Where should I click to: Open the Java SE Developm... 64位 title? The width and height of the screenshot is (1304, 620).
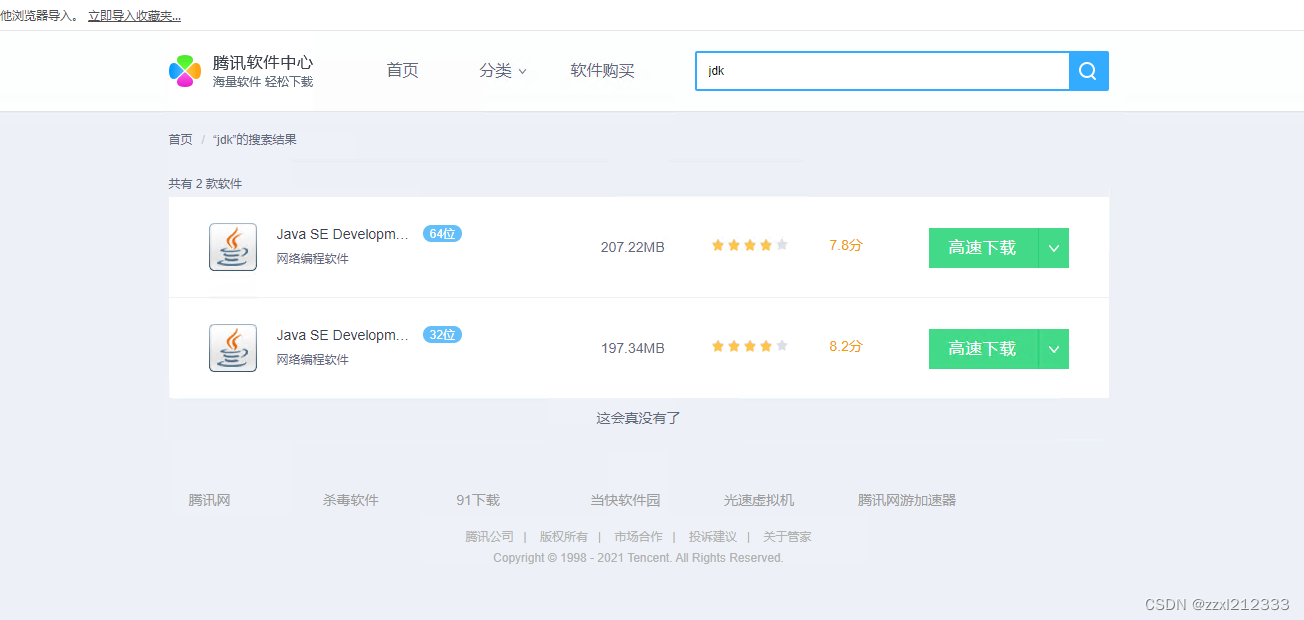tap(343, 234)
